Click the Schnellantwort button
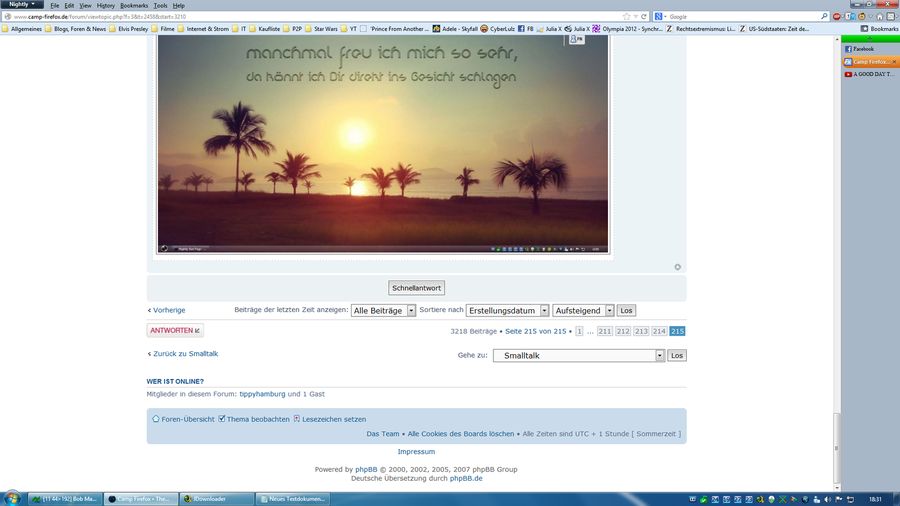The image size is (900, 506). (417, 288)
